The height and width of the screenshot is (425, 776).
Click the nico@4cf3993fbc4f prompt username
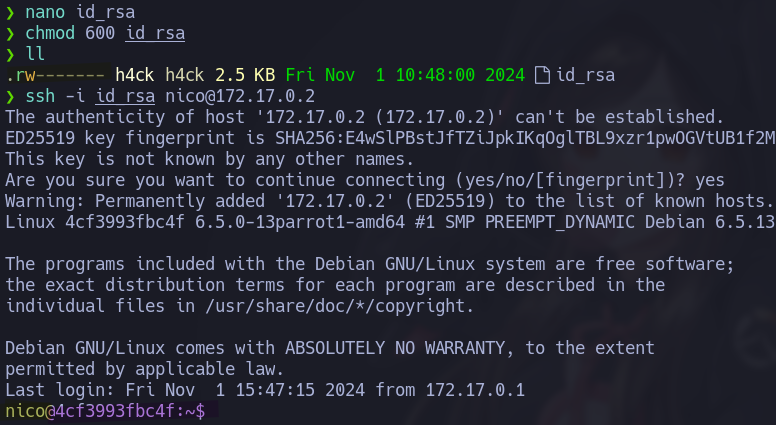tap(20, 411)
